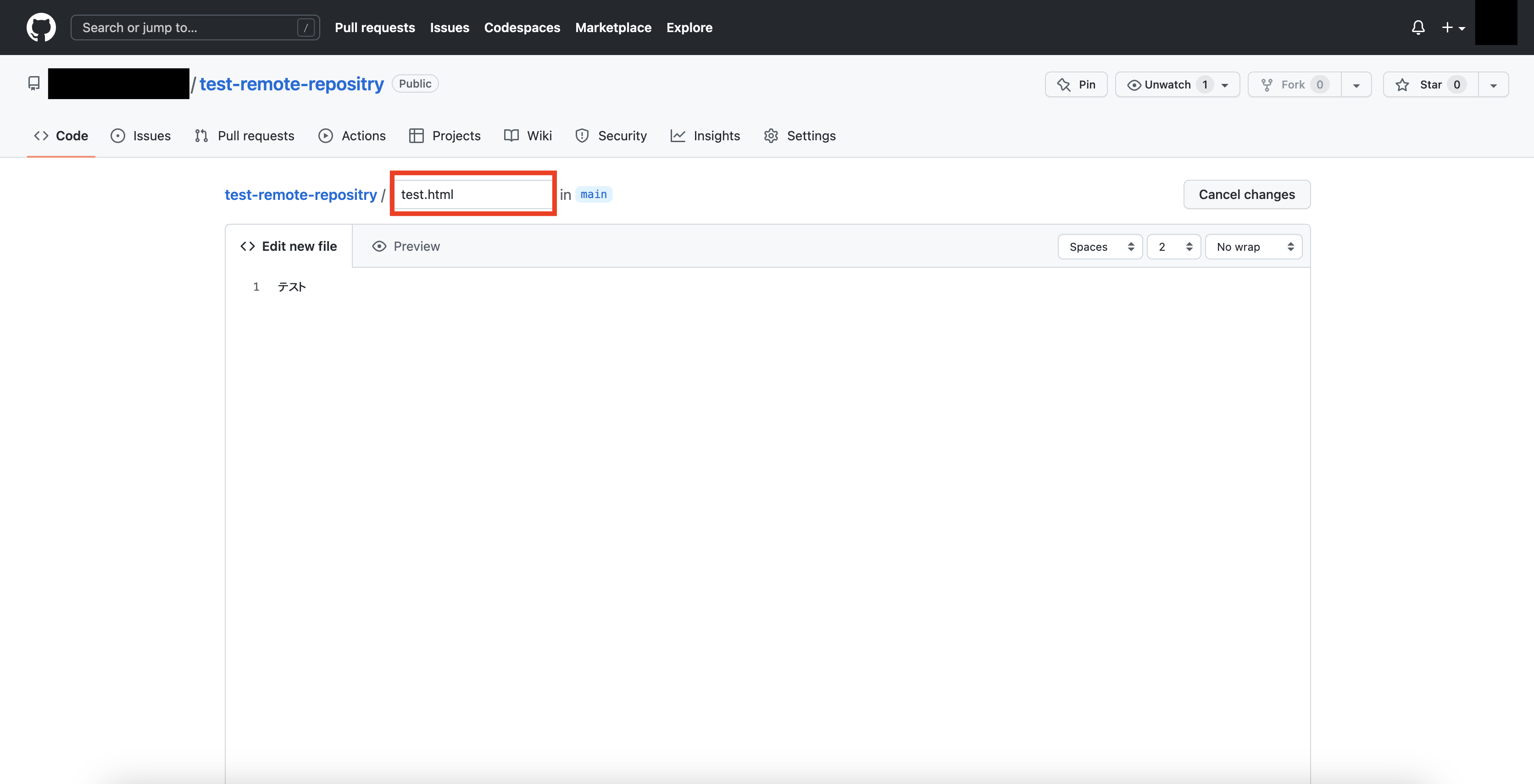Open the Spaces indent mode dropdown
The height and width of the screenshot is (784, 1534).
1099,247
